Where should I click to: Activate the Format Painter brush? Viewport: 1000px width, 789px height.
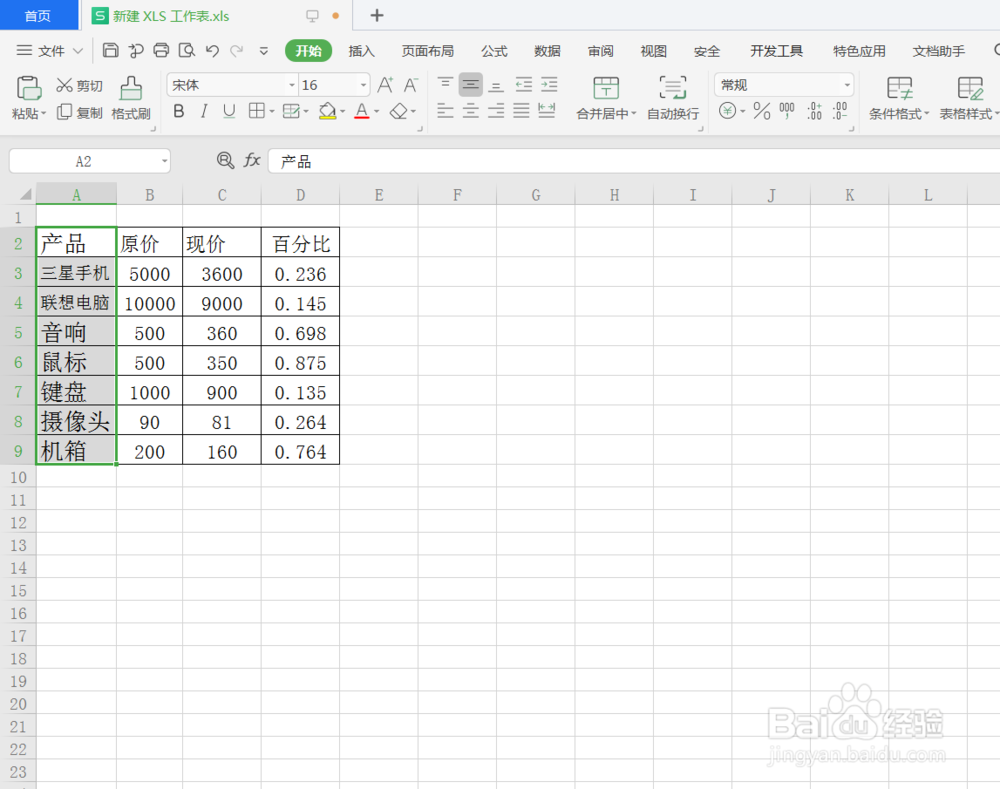tap(131, 98)
